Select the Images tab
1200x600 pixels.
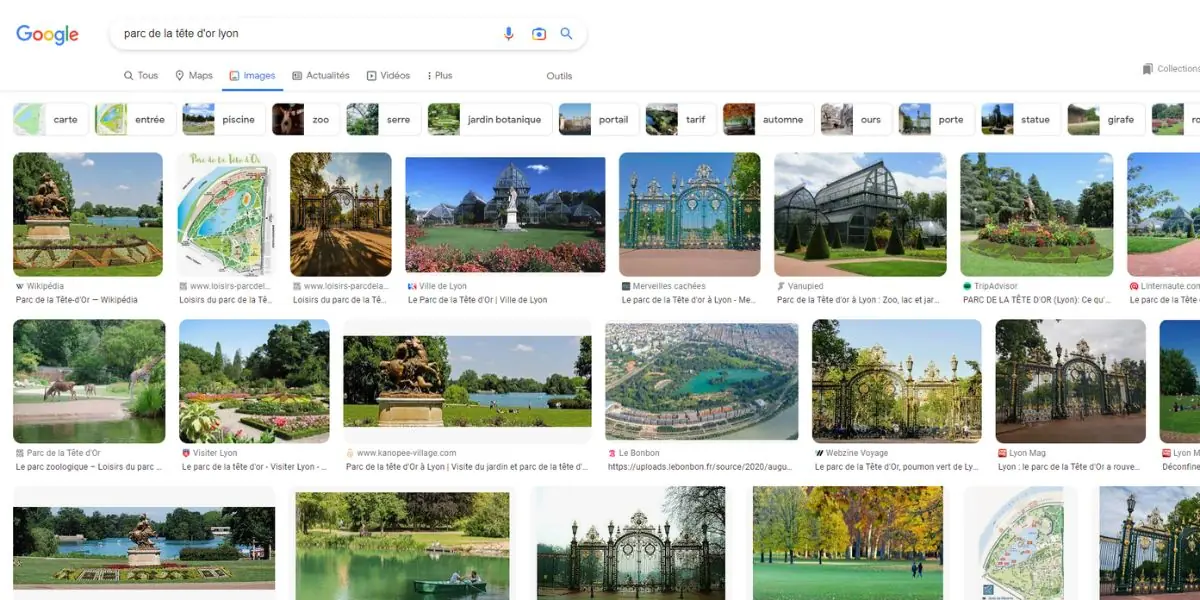click(252, 76)
